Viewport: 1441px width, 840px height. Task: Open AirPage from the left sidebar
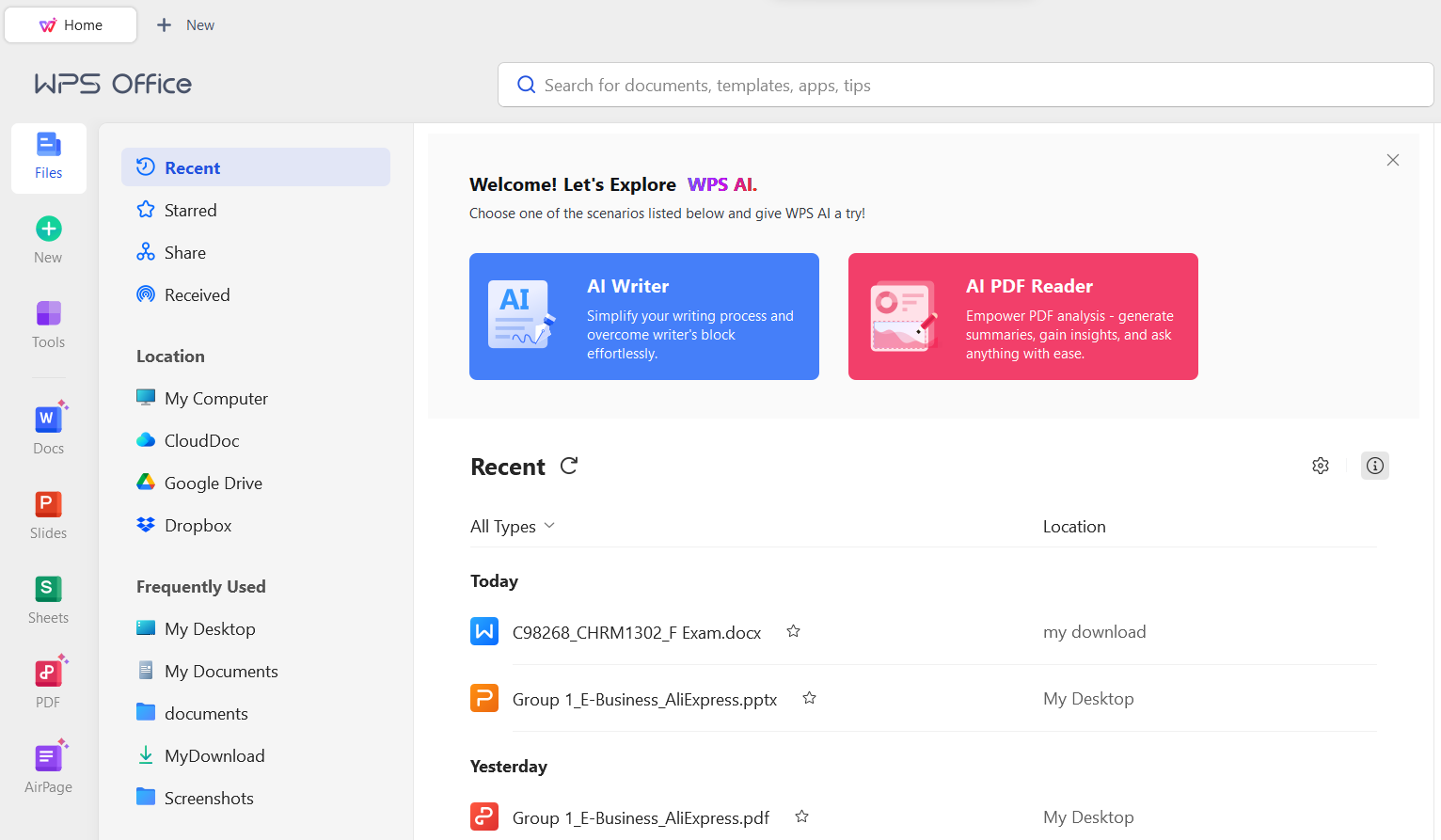pos(48,766)
